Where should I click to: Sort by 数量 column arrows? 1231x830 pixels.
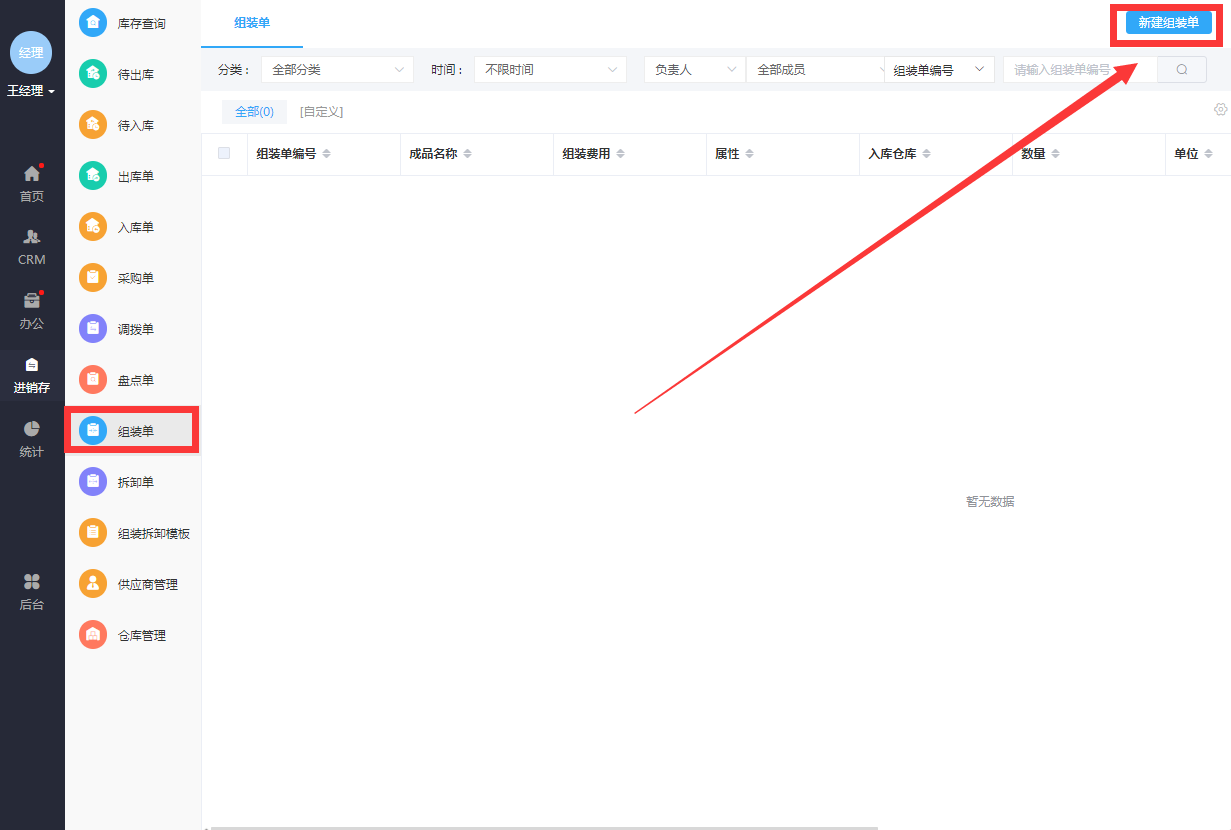tap(1055, 154)
